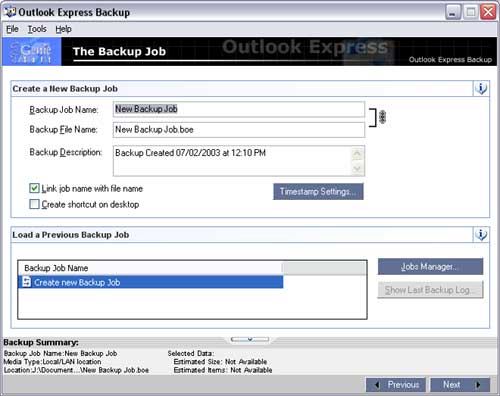Open the Tools menu
The height and width of the screenshot is (396, 500).
click(37, 29)
